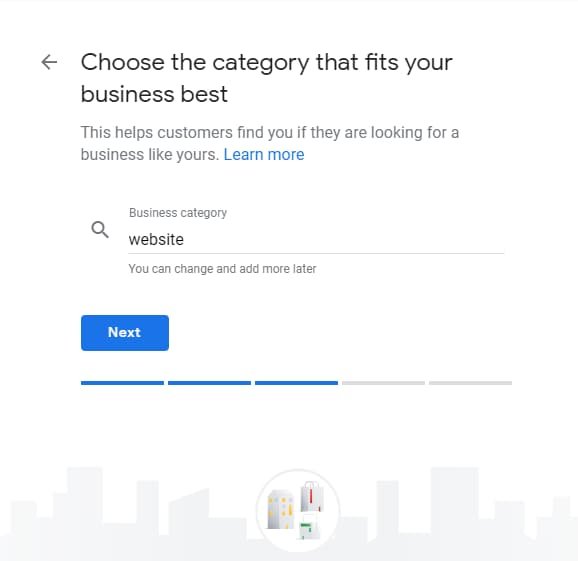
Task: Select the last gray progress segment
Action: tap(470, 383)
